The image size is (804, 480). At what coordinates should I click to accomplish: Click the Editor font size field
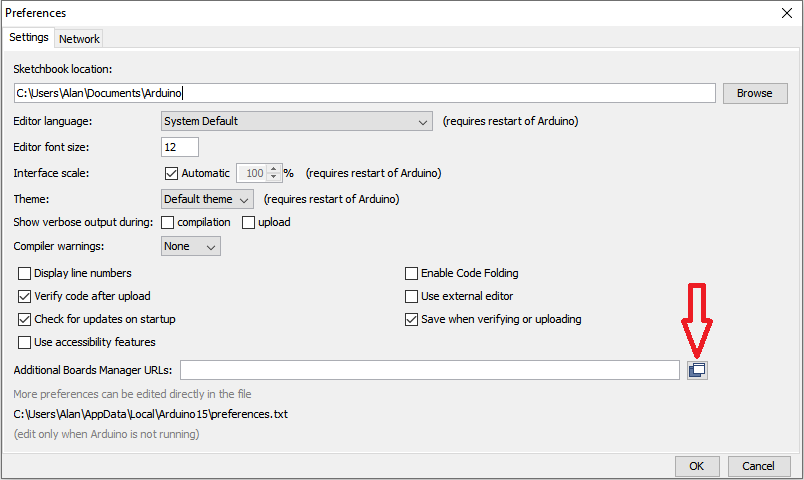click(x=179, y=147)
